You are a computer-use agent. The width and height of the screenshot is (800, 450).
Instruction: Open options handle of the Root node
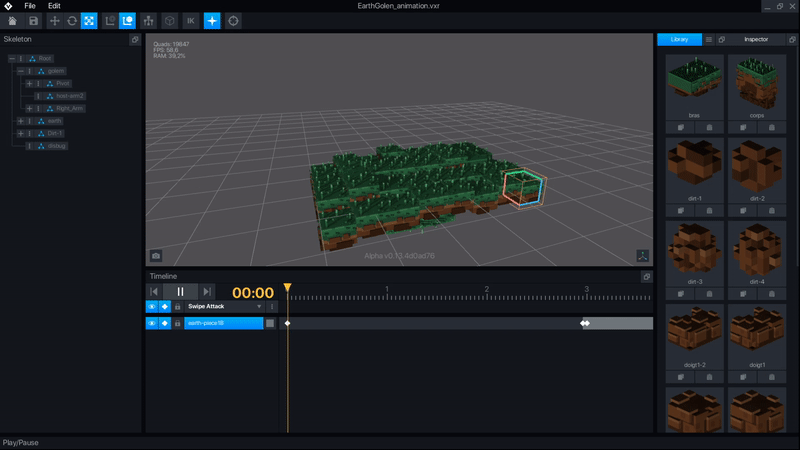pos(21,59)
